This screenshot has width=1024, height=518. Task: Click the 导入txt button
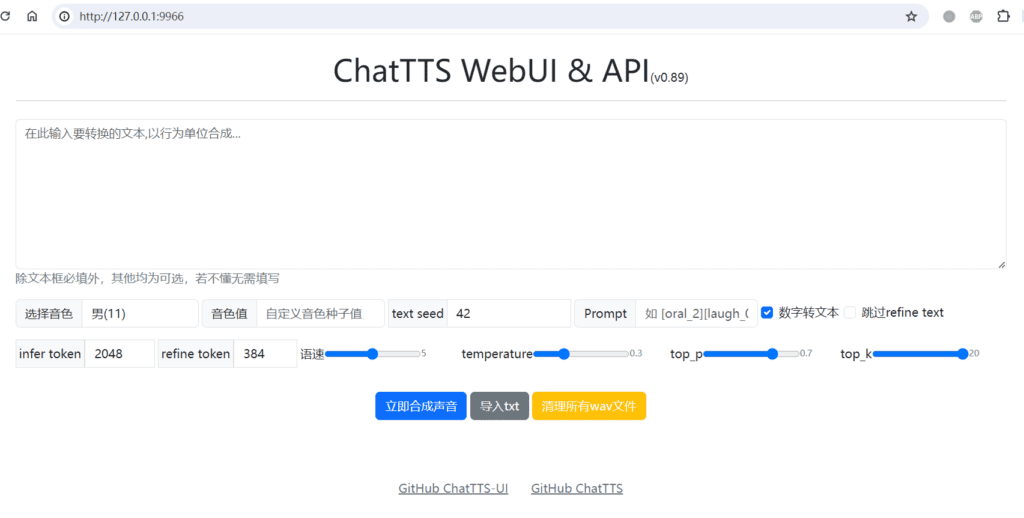(x=499, y=406)
